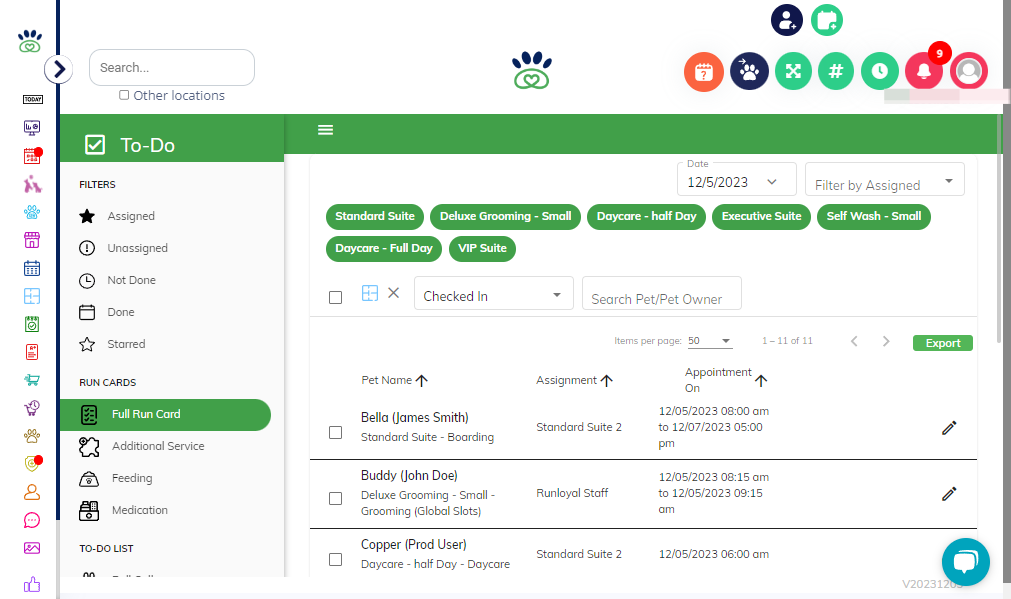Sort by Appointment On column
The width and height of the screenshot is (1011, 599).
click(725, 380)
